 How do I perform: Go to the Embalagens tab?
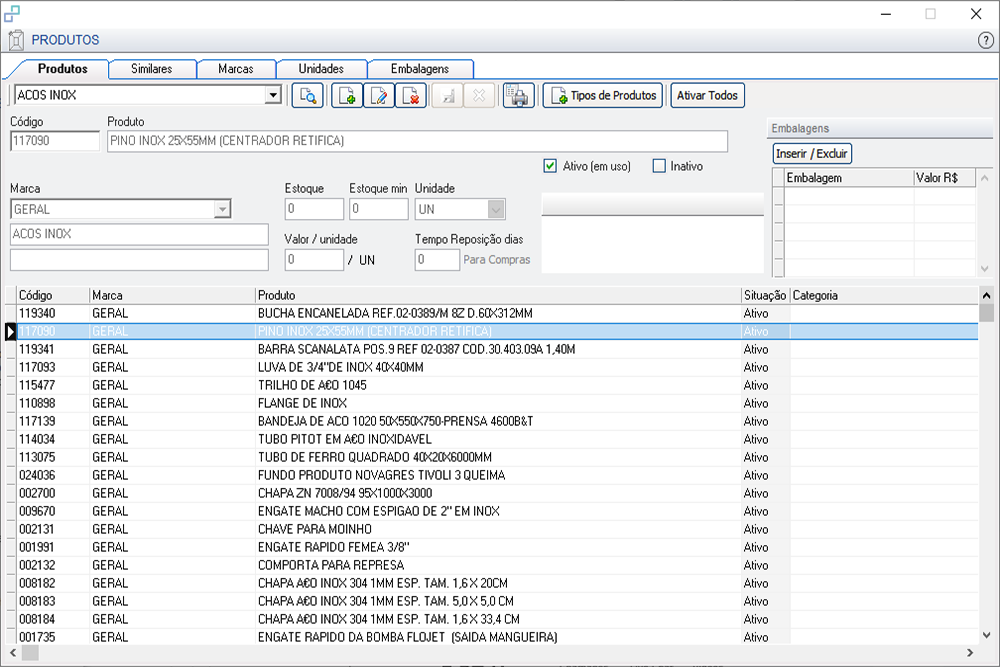pyautogui.click(x=420, y=69)
